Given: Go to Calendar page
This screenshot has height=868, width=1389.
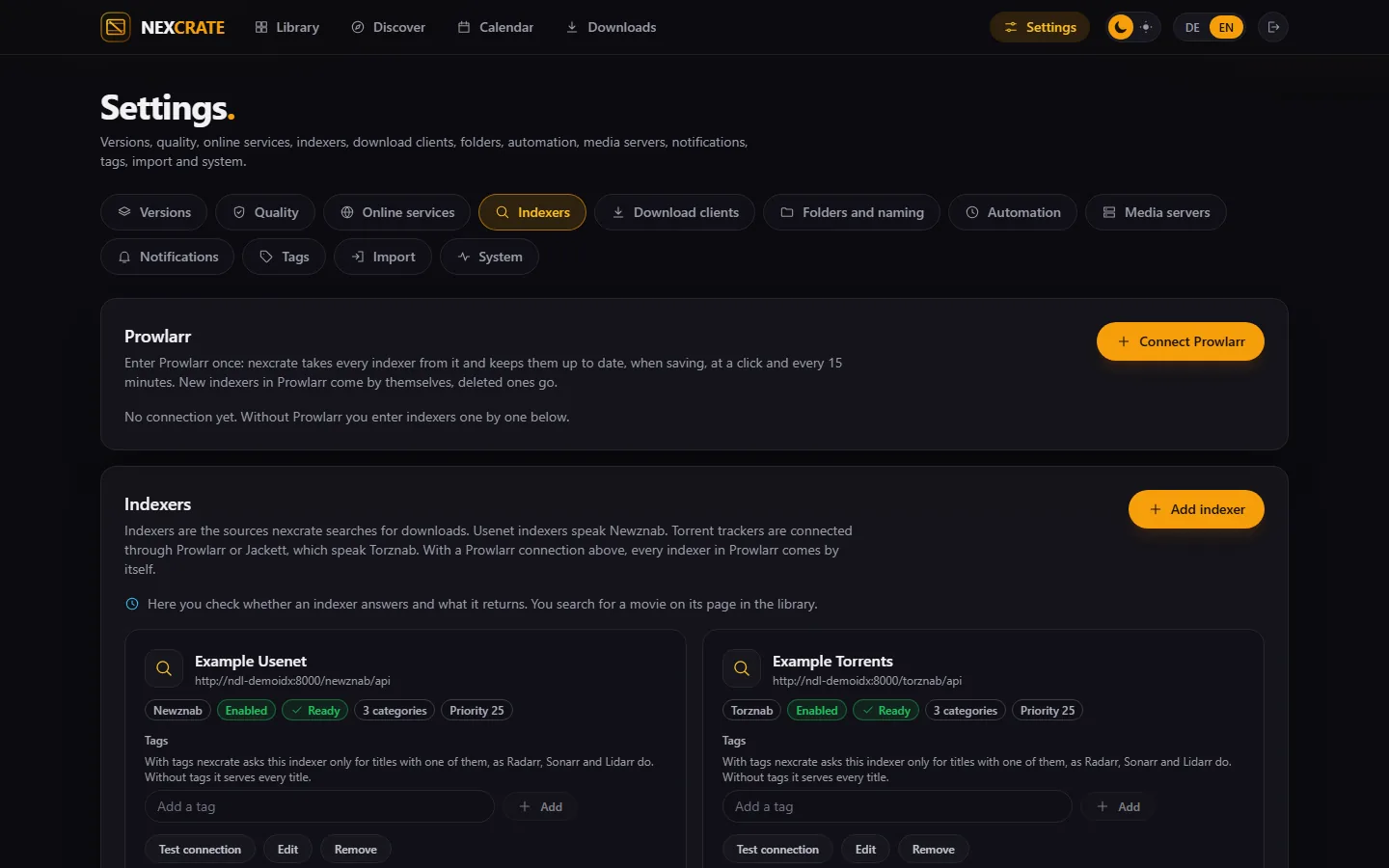Looking at the screenshot, I should coord(496,27).
